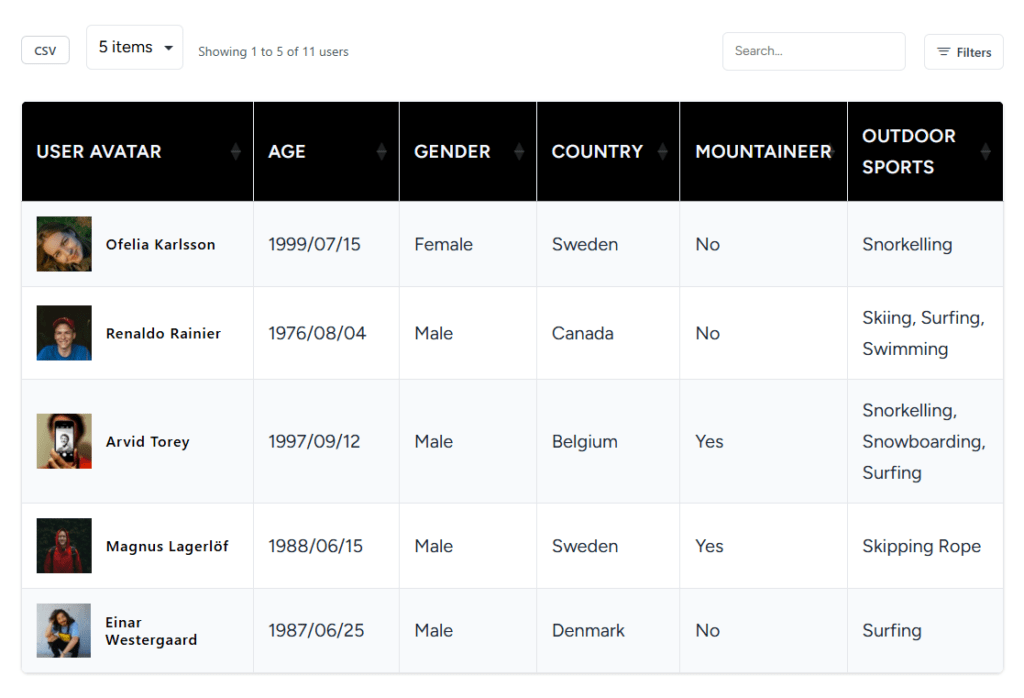Click Snorkelling in Ofelia Karlsson's row
The image size is (1024, 698).
[907, 244]
